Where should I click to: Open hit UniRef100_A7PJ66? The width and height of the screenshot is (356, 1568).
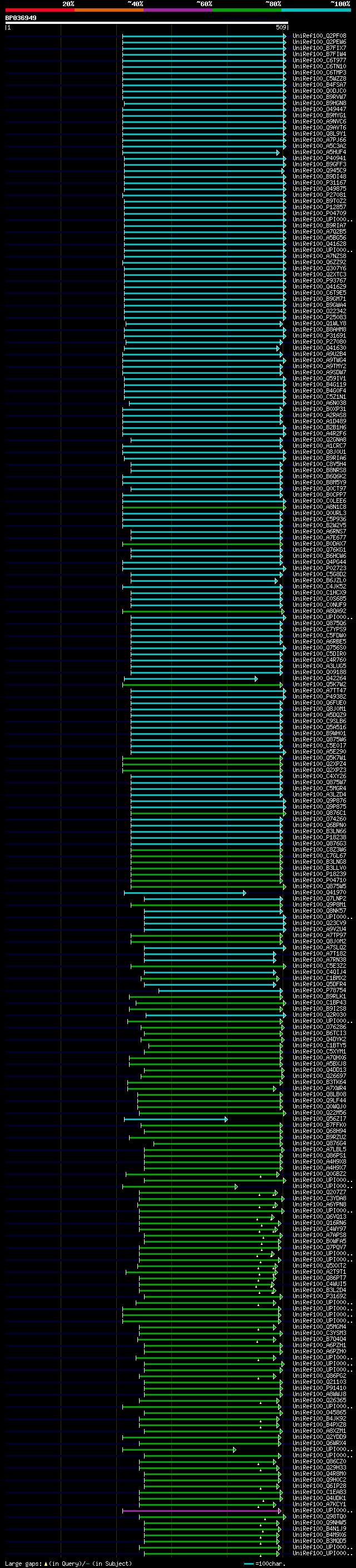click(x=319, y=140)
